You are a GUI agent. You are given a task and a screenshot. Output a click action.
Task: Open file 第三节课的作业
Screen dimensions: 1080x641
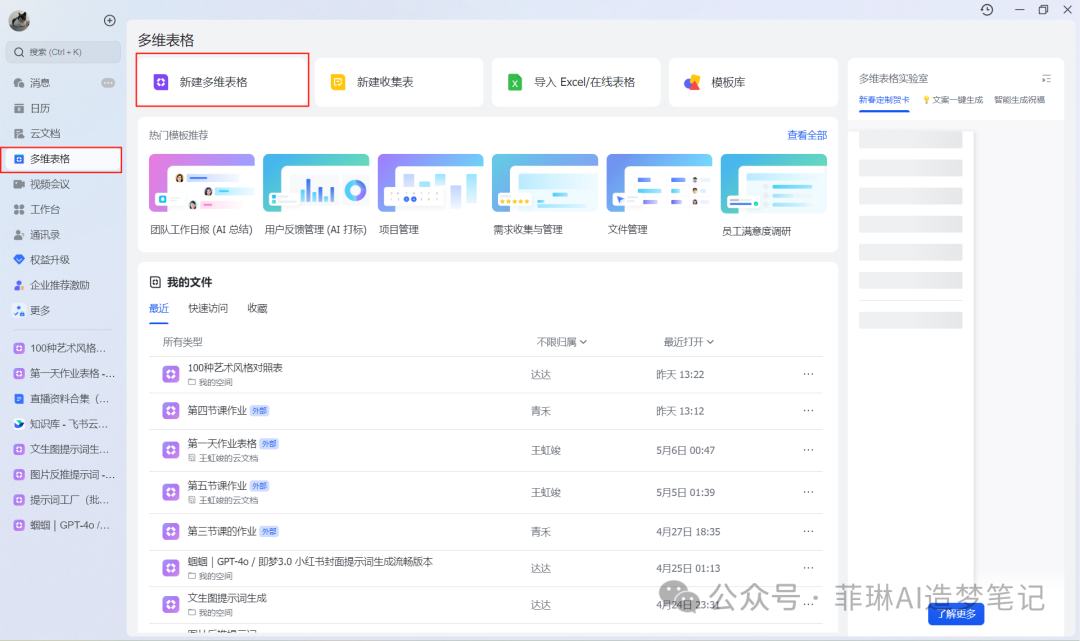tap(222, 532)
